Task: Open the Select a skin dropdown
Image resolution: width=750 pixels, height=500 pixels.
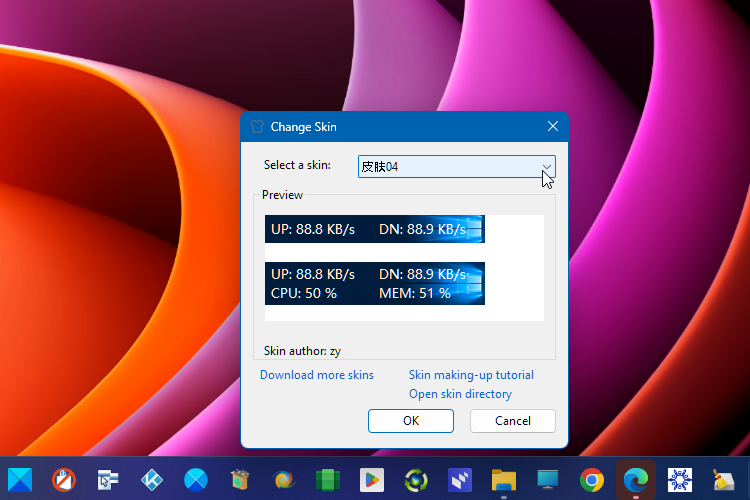Action: tap(456, 167)
